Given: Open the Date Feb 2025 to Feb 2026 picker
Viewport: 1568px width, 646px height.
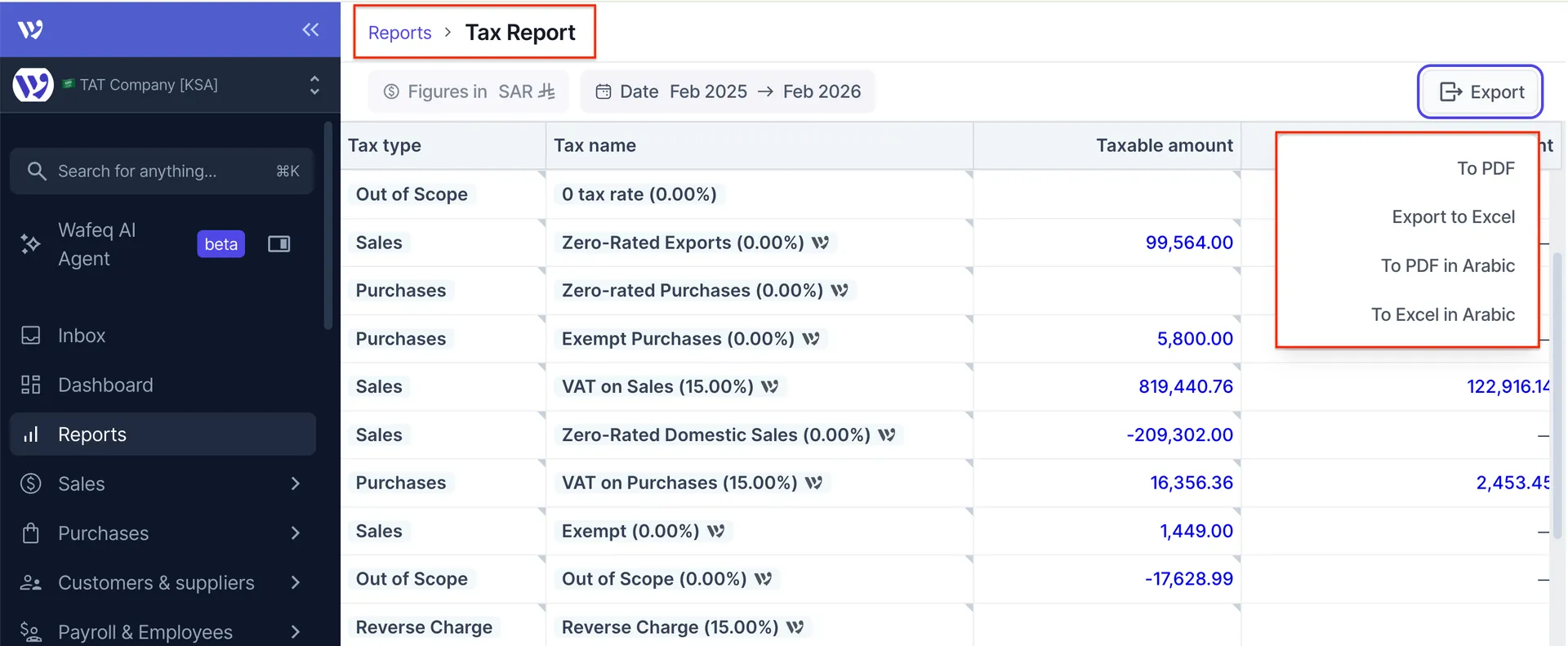Looking at the screenshot, I should point(728,91).
